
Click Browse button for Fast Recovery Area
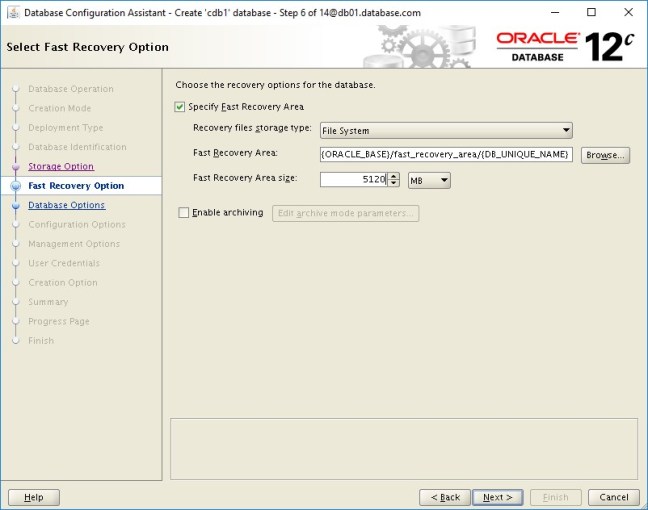[604, 155]
